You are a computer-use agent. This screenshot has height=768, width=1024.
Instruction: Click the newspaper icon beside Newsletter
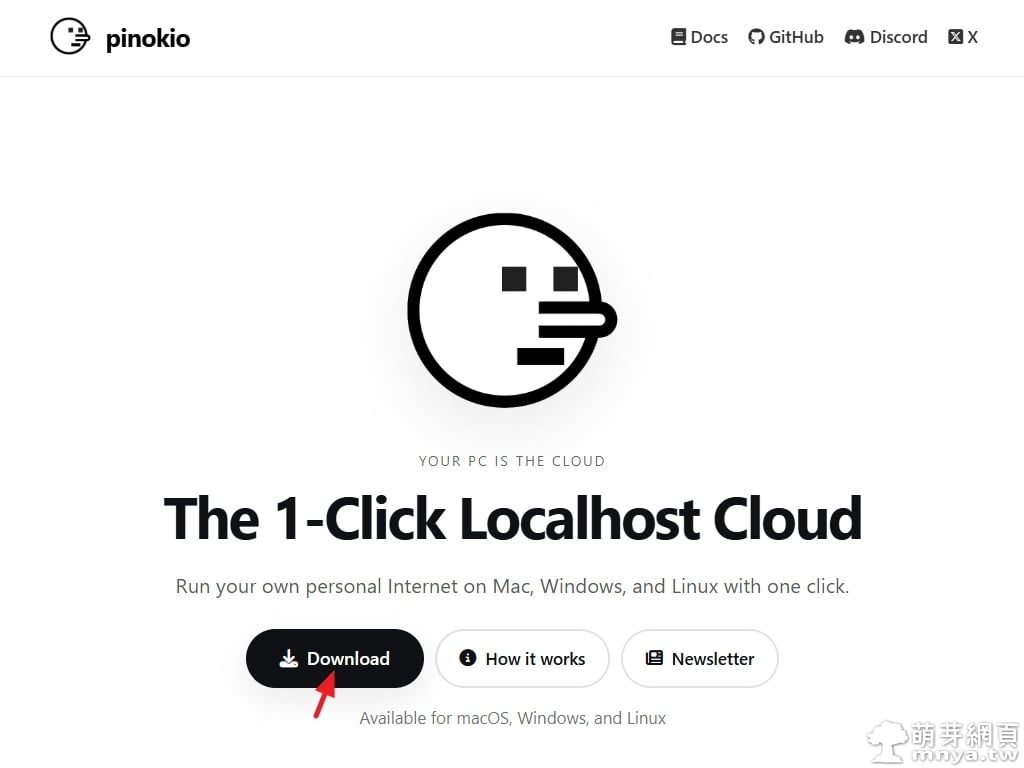pos(654,658)
